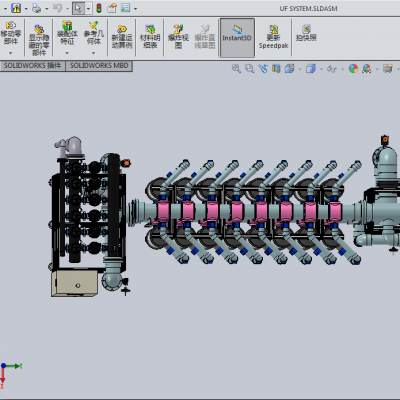Click the Take Snapshot (拍快照) icon
Image resolution: width=400 pixels, height=400 pixels.
[306, 33]
